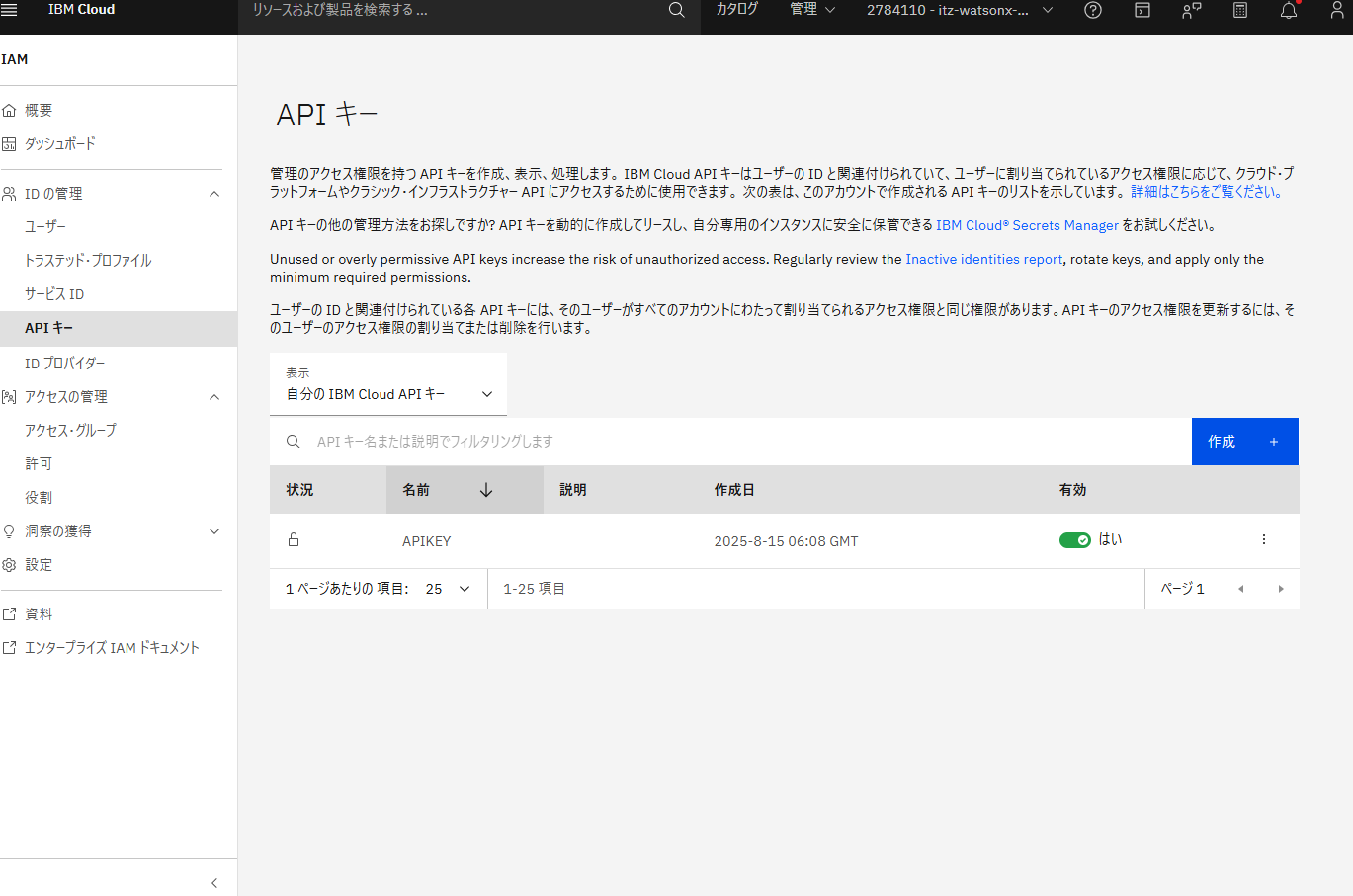1353x896 pixels.
Task: Open the IBM Cloud Secrets Manager link
Action: coord(1028,225)
